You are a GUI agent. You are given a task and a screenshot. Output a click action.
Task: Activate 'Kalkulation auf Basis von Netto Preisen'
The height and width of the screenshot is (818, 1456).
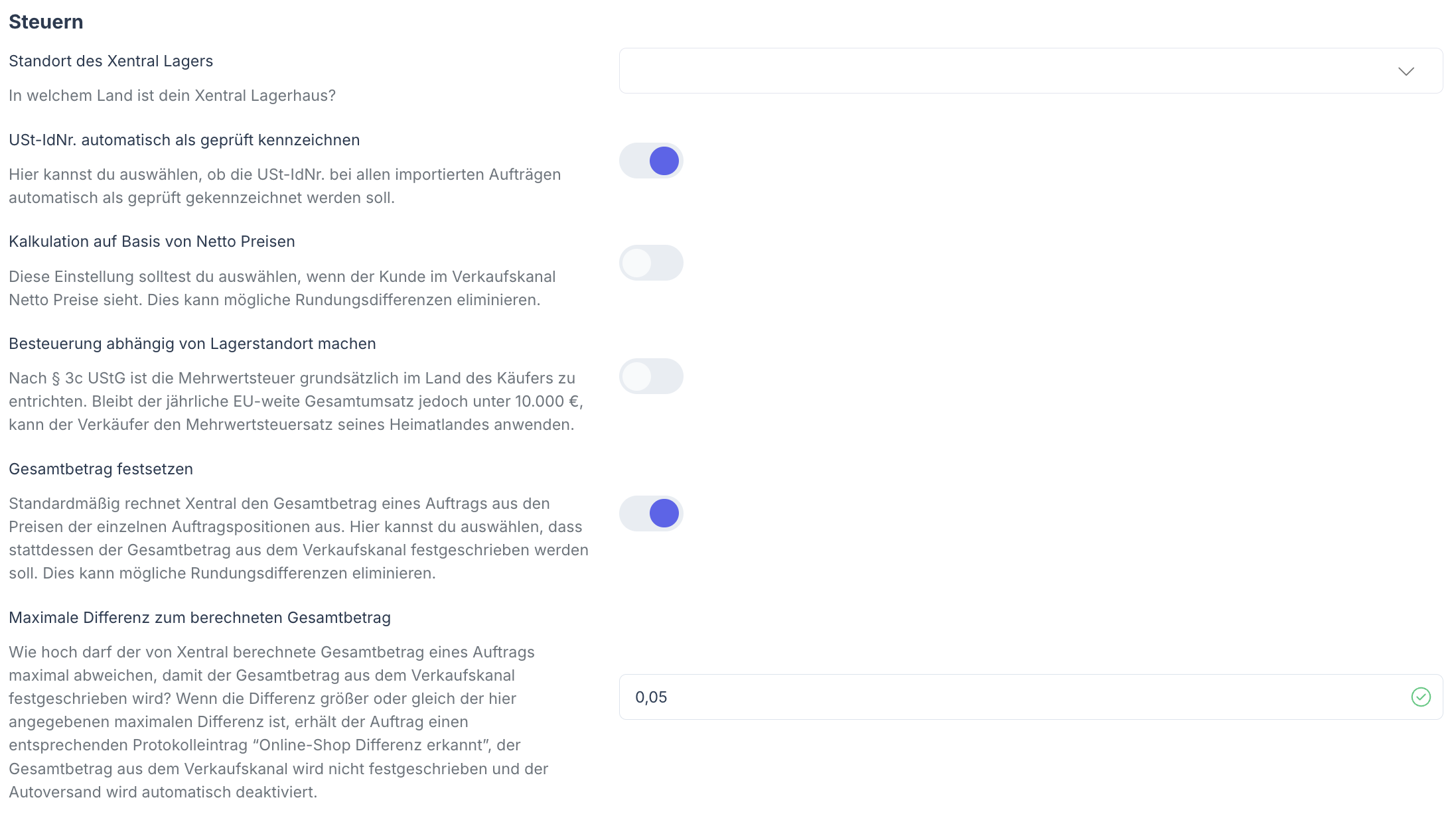click(x=650, y=263)
